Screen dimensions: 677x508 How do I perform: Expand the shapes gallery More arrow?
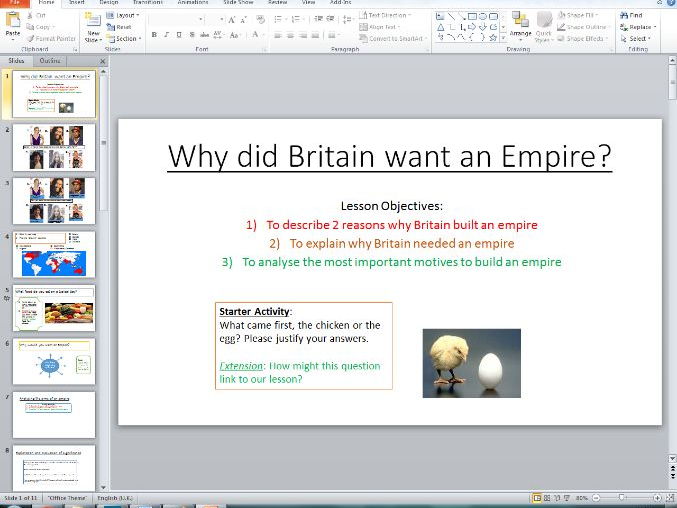coord(503,38)
